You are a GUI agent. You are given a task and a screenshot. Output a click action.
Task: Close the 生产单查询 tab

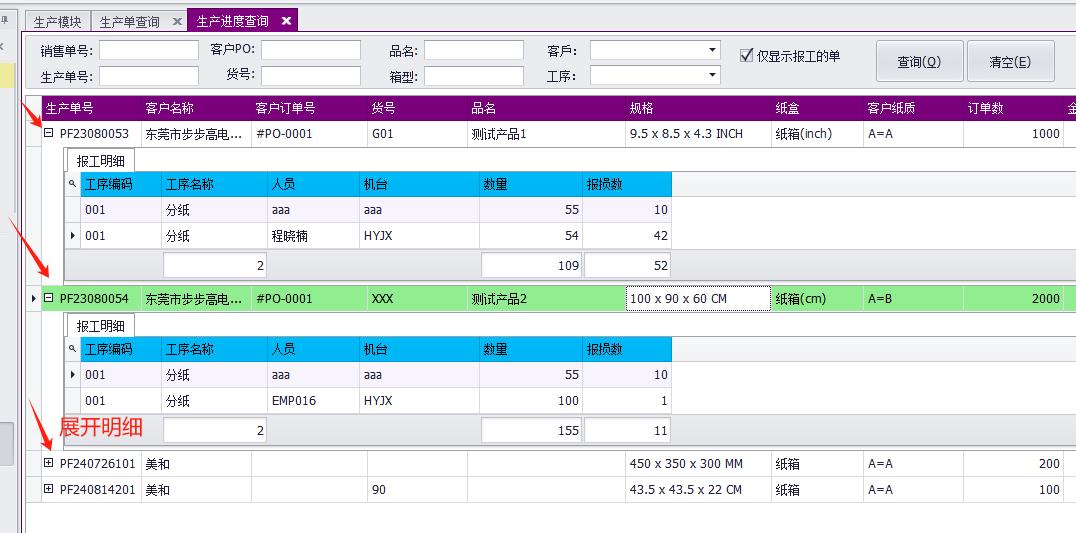tap(177, 21)
